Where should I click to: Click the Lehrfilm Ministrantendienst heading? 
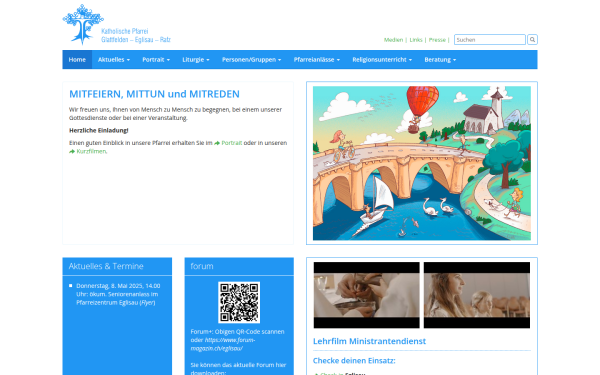tap(369, 341)
